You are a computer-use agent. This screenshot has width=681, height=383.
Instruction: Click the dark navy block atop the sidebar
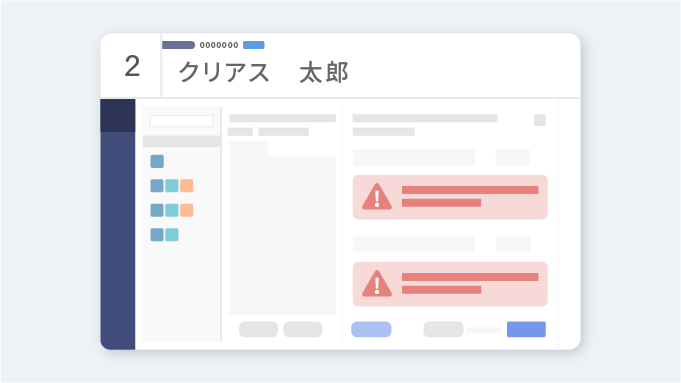[118, 116]
